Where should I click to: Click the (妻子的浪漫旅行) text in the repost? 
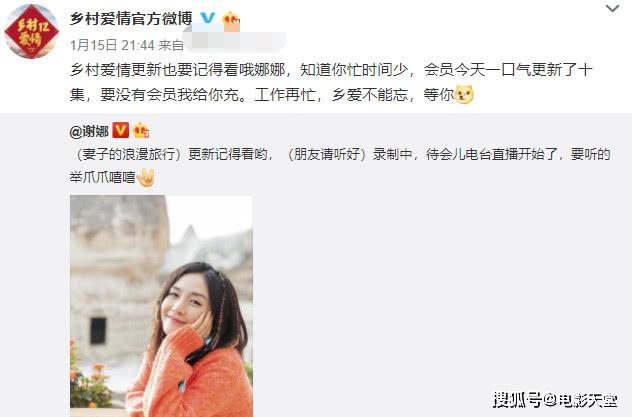[128, 154]
